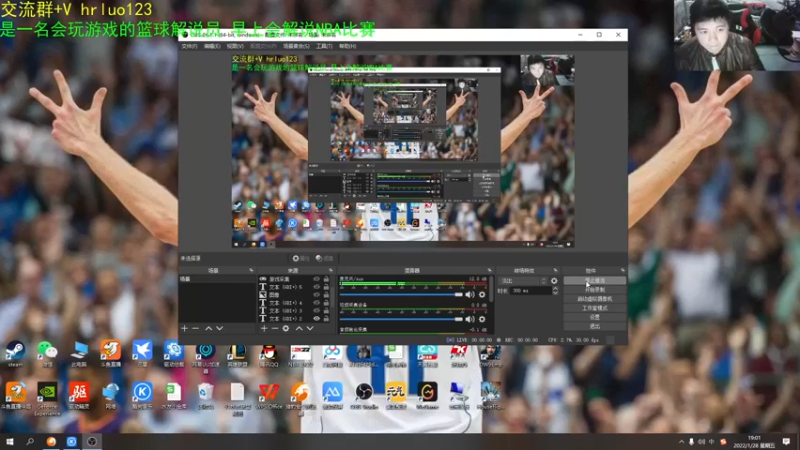
Task: Open GeForce Experience desktop shortcut
Action: click(47, 398)
